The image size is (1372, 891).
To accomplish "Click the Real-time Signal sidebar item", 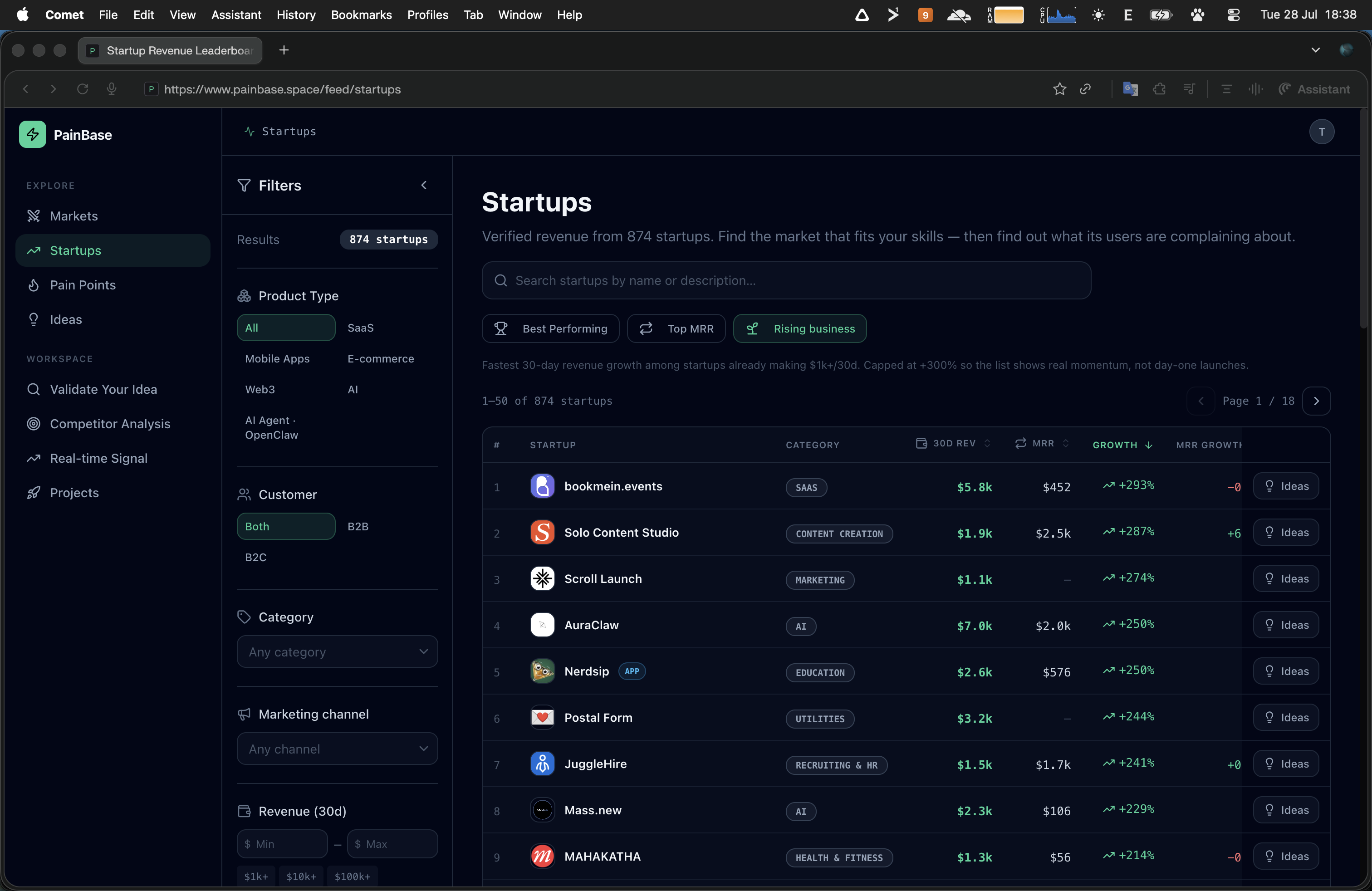I will click(113, 458).
